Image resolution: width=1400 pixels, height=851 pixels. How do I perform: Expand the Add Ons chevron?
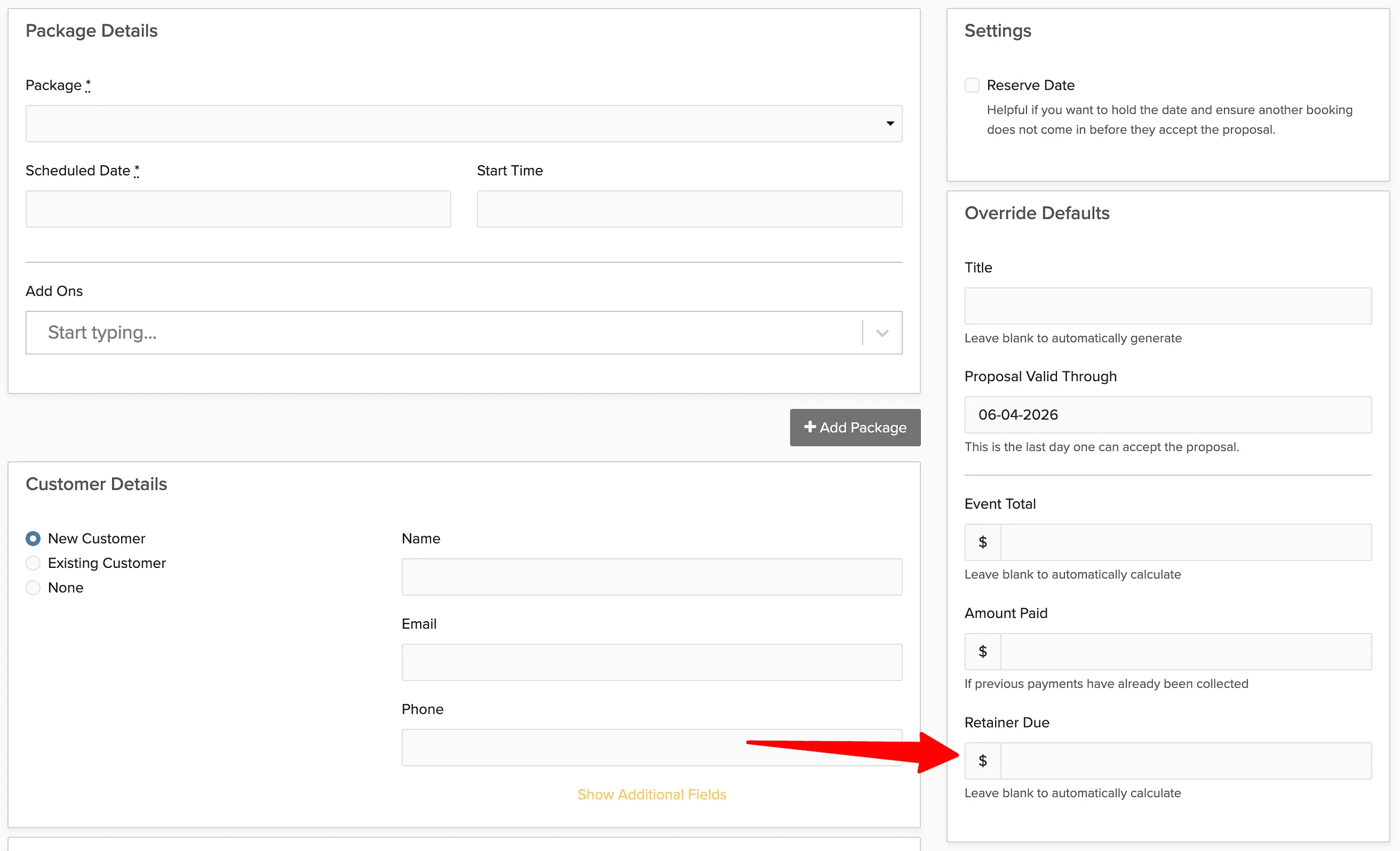882,333
